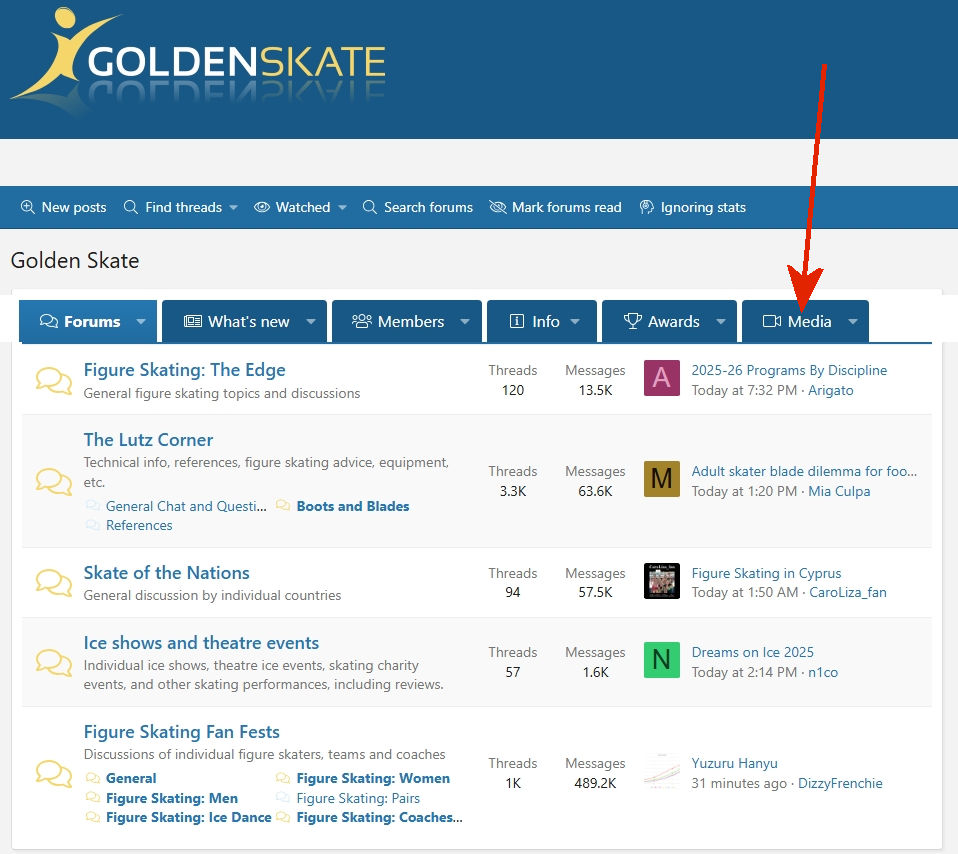The image size is (958, 854).
Task: Click the Mark forums read eye icon
Action: point(498,207)
